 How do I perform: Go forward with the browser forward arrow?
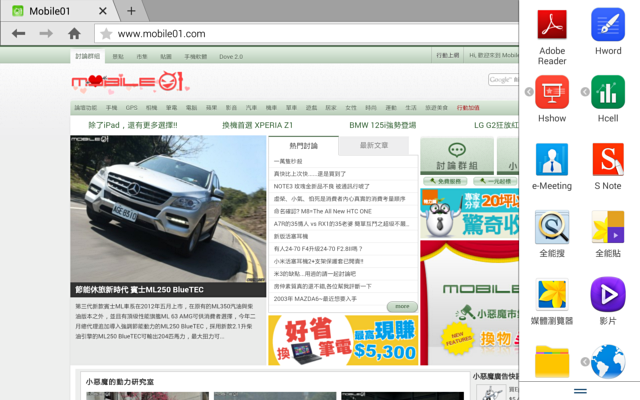(x=46, y=33)
